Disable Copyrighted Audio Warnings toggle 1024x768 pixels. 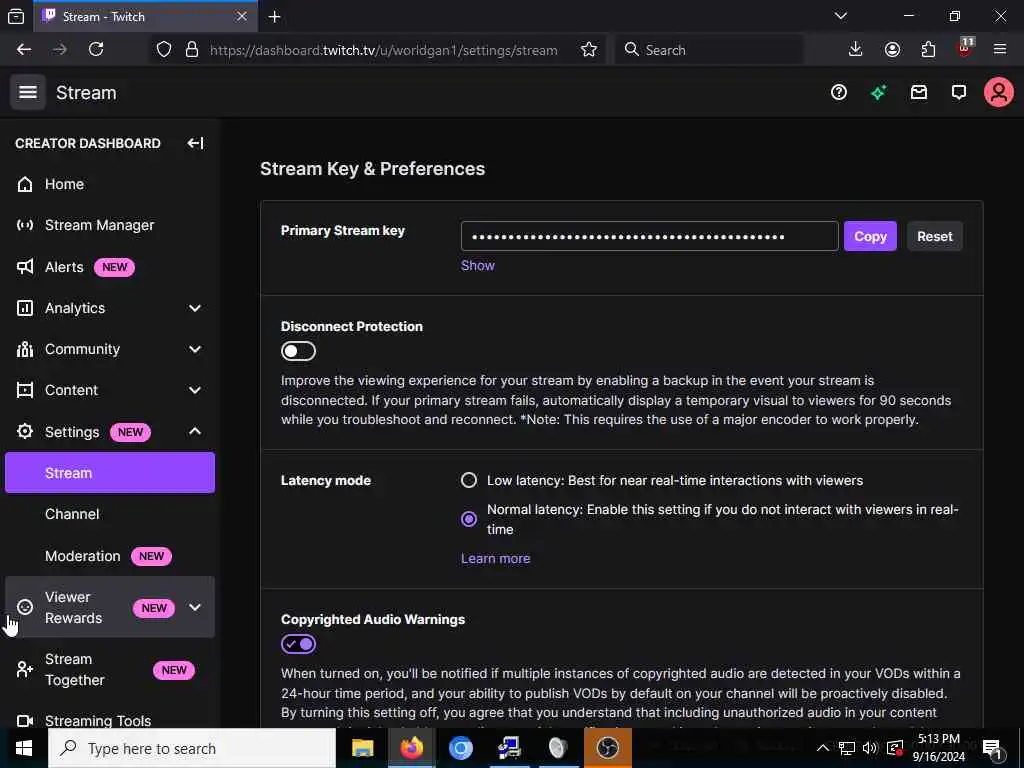(x=298, y=645)
